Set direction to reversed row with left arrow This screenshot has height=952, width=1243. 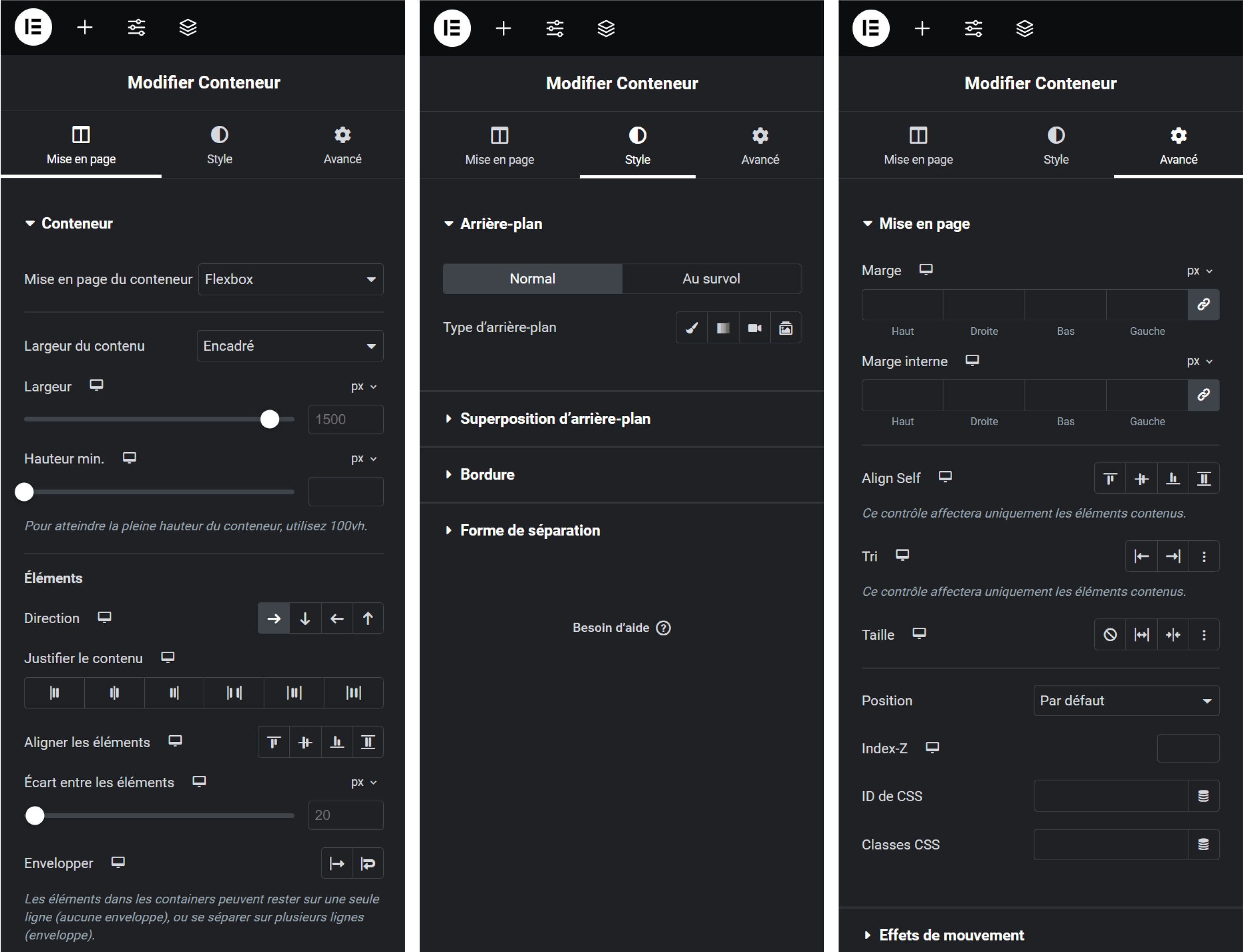pos(337,618)
